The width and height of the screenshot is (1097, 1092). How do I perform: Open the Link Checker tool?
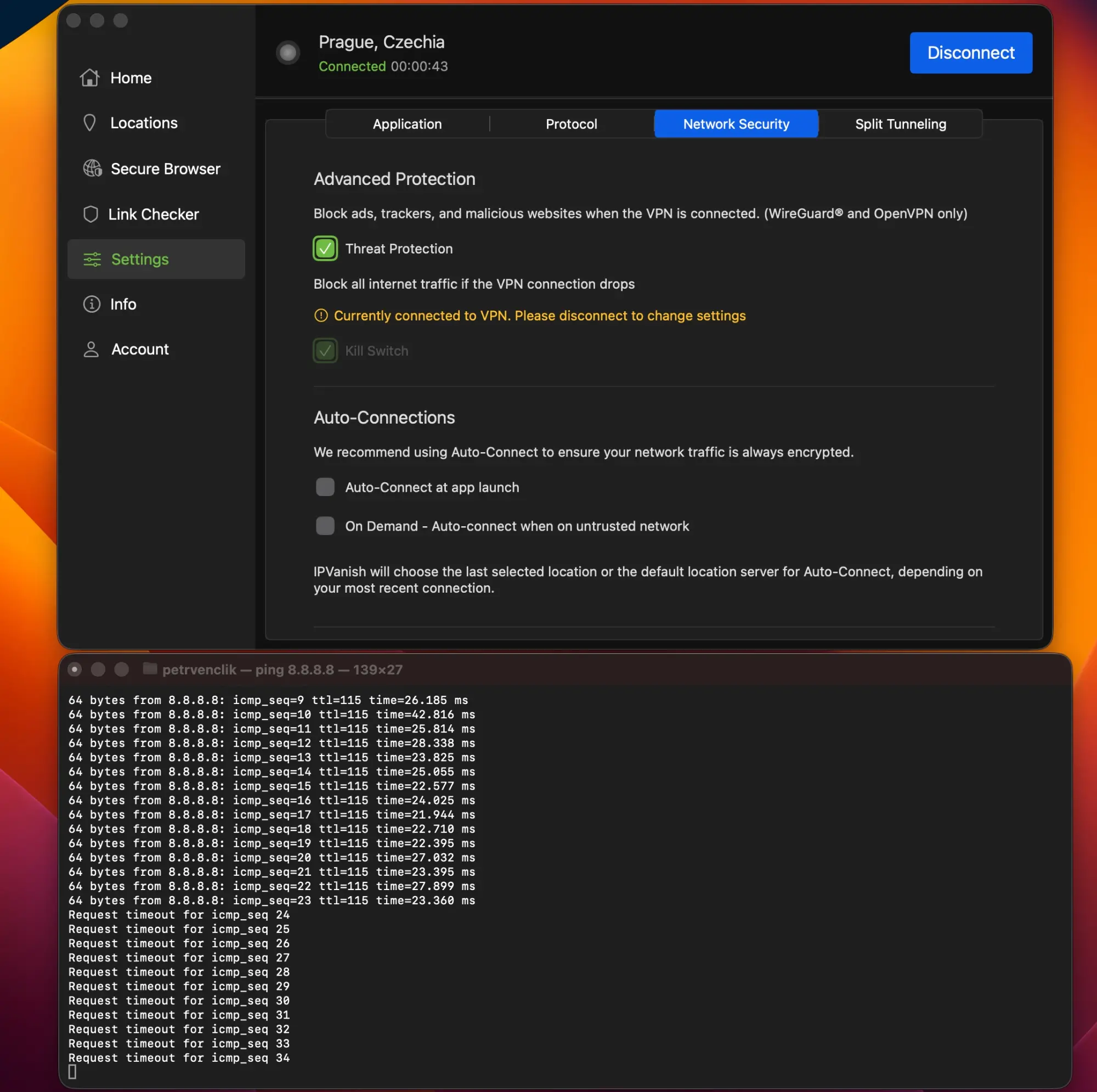(155, 214)
